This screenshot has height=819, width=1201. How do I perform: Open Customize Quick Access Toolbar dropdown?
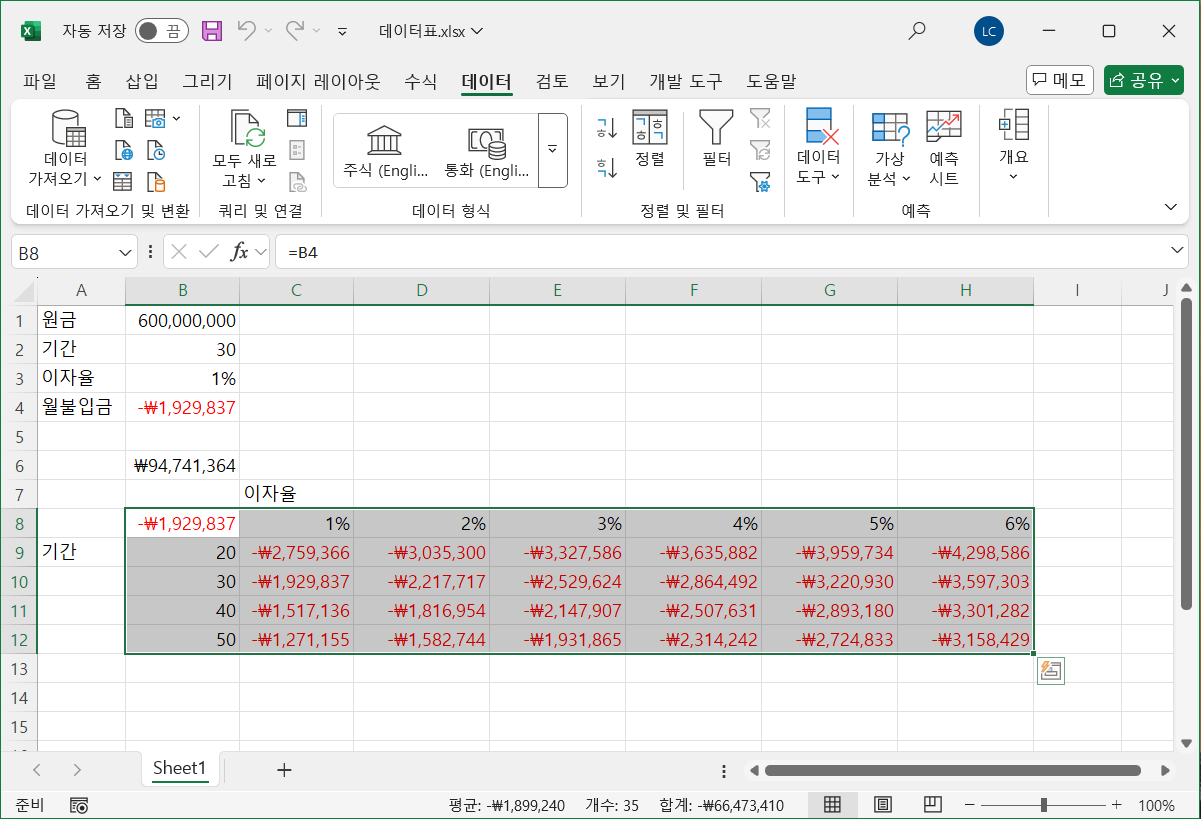pos(342,31)
